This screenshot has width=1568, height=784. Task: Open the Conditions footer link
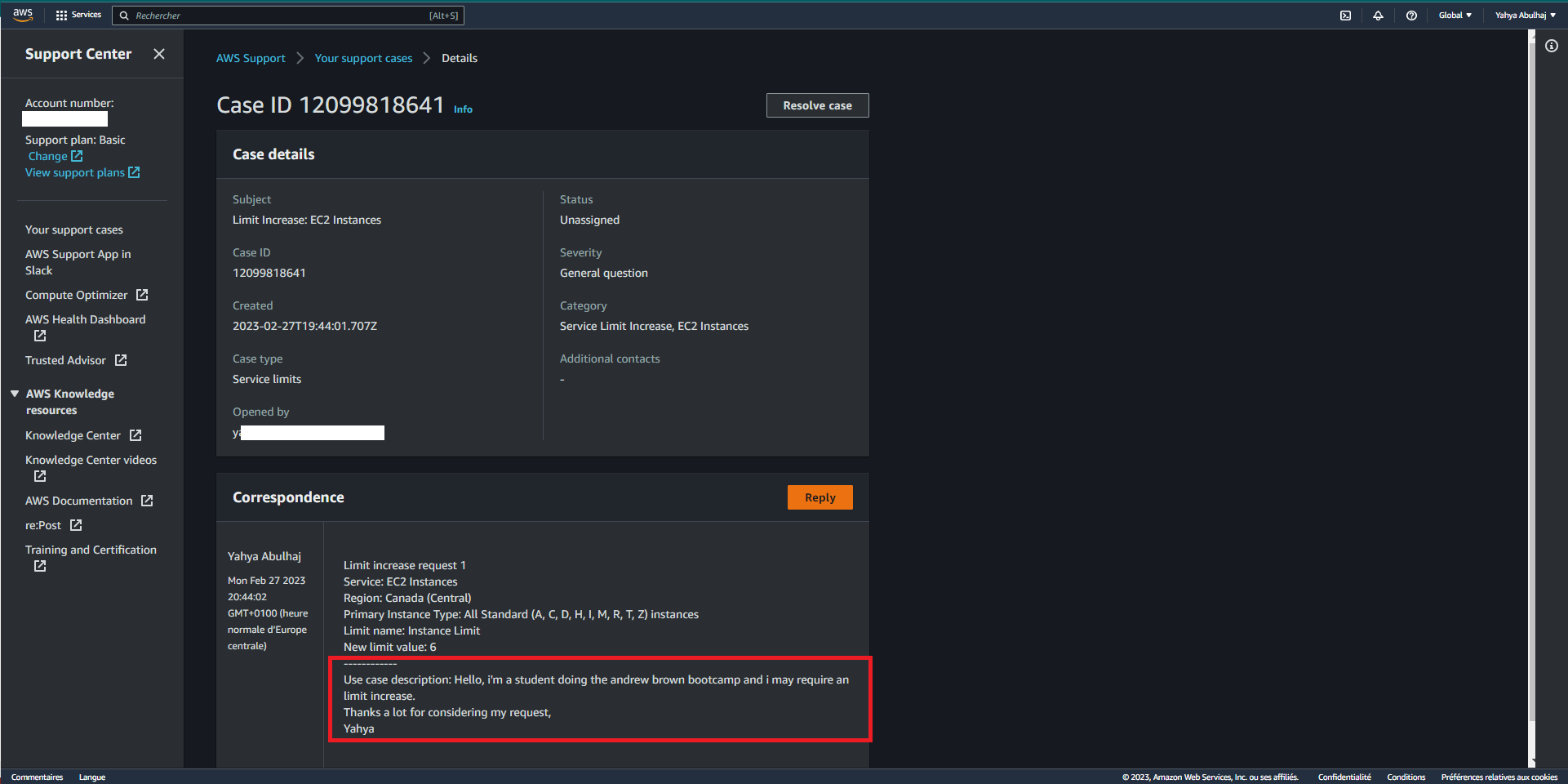(x=1406, y=777)
